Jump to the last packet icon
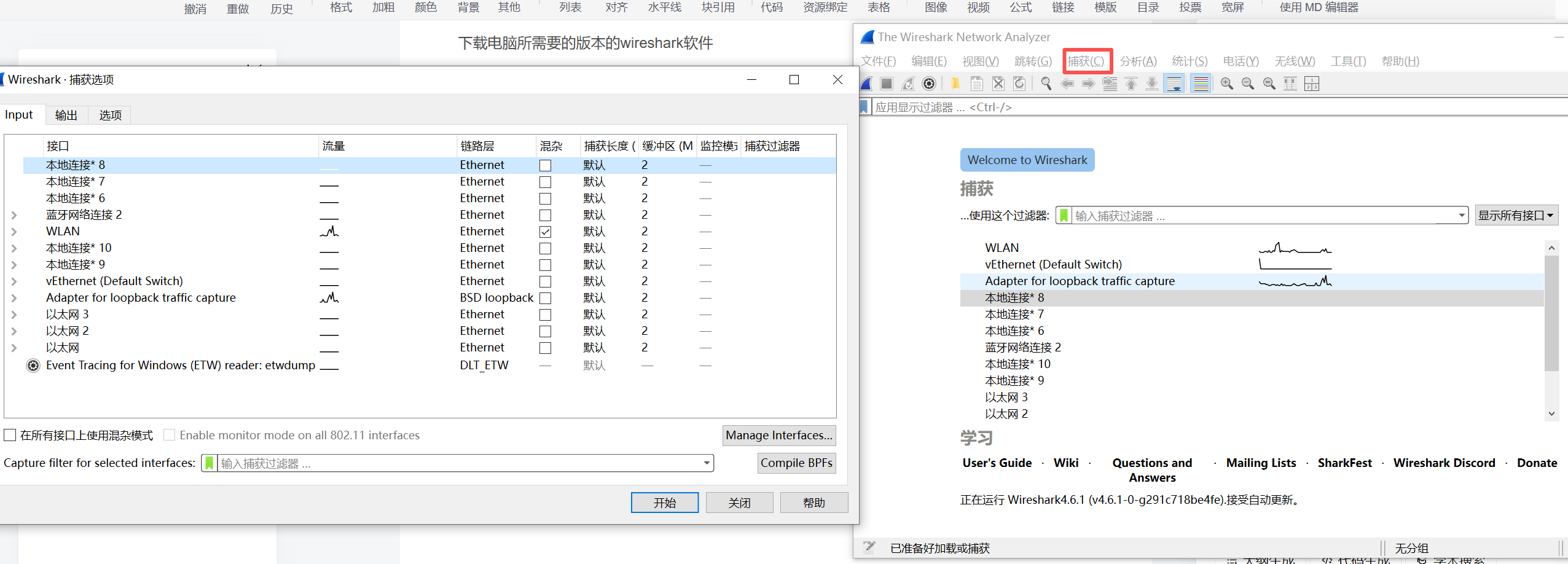 (1152, 84)
